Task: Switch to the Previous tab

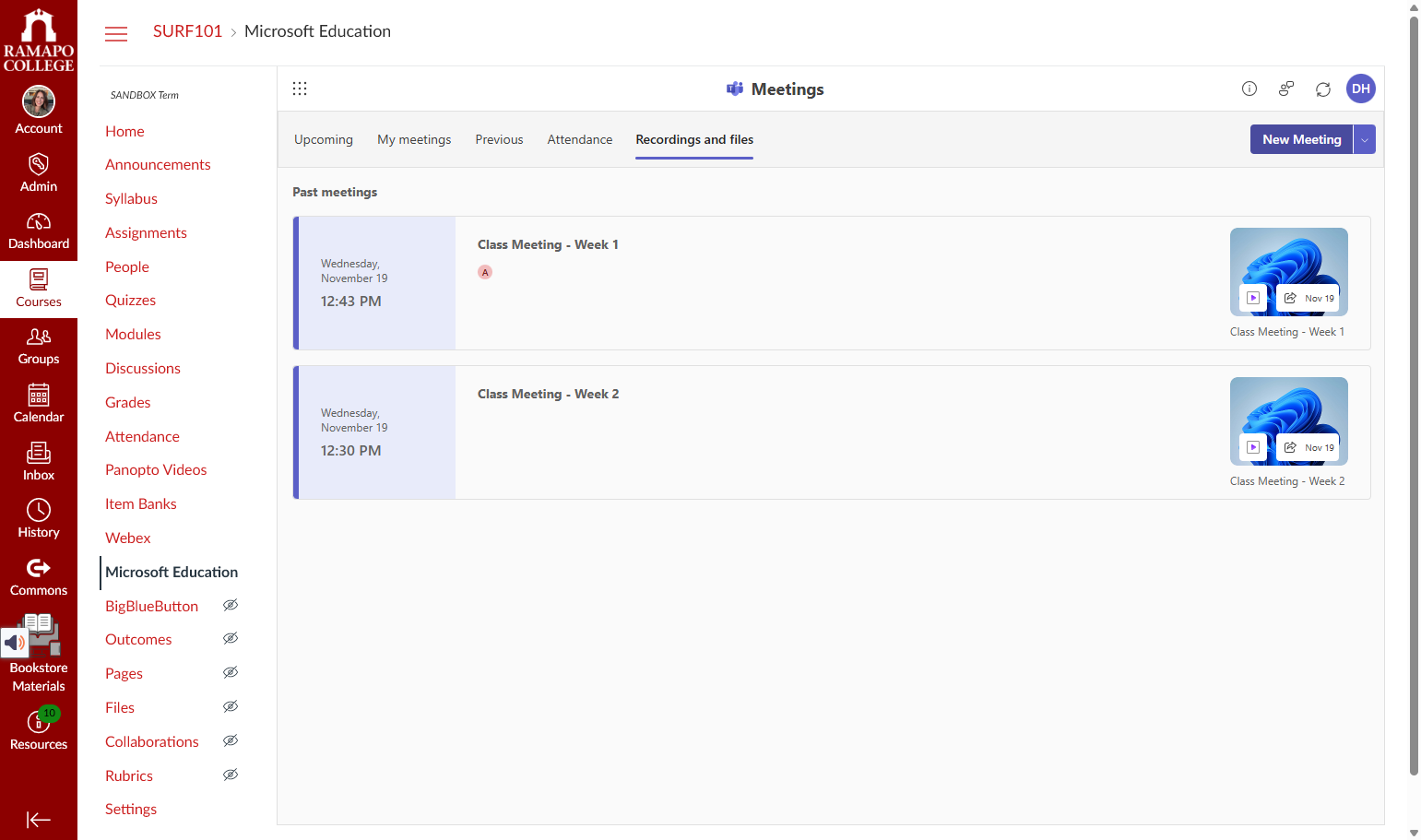Action: (x=499, y=139)
